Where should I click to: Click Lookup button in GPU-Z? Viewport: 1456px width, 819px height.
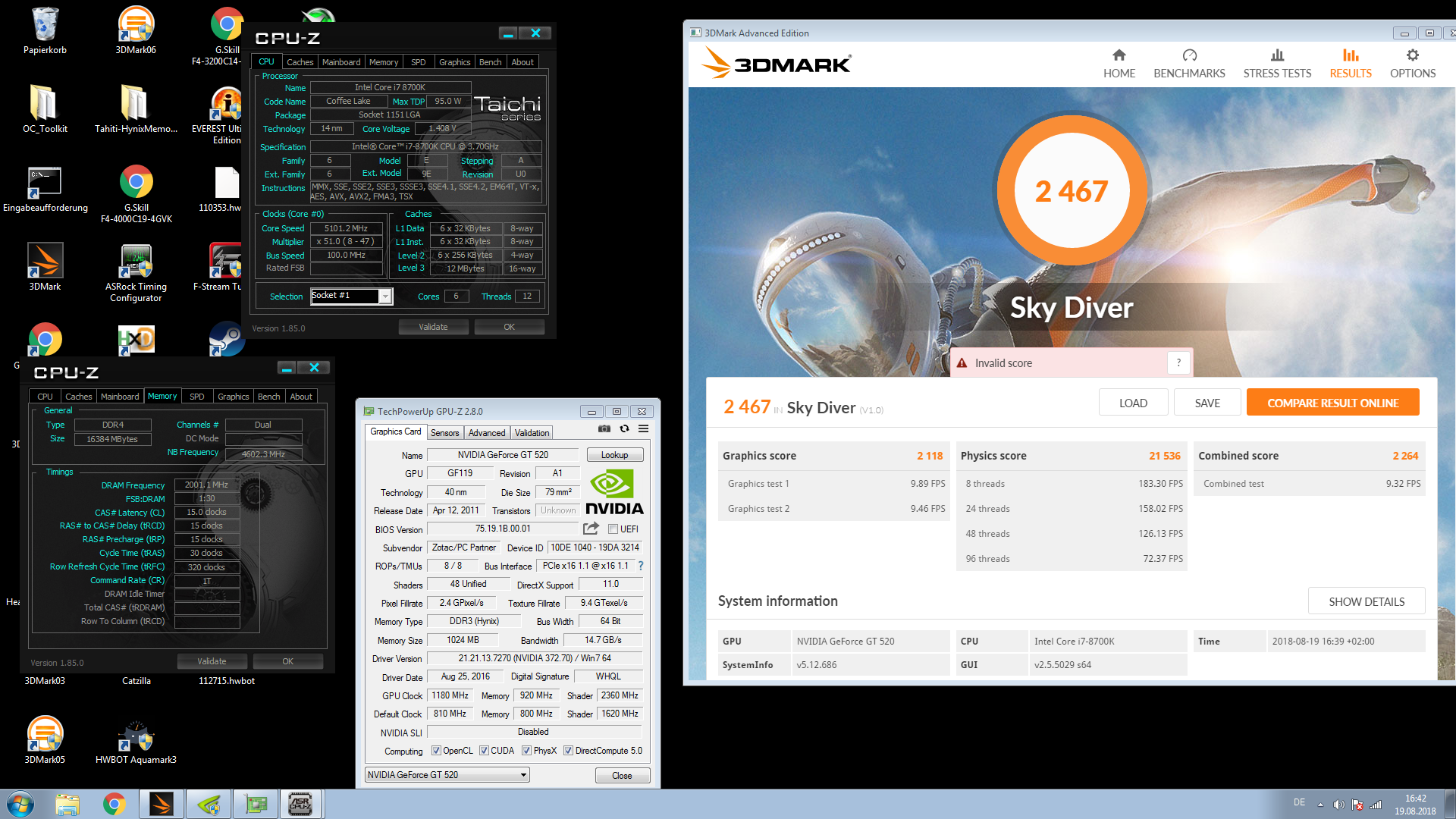(x=614, y=455)
